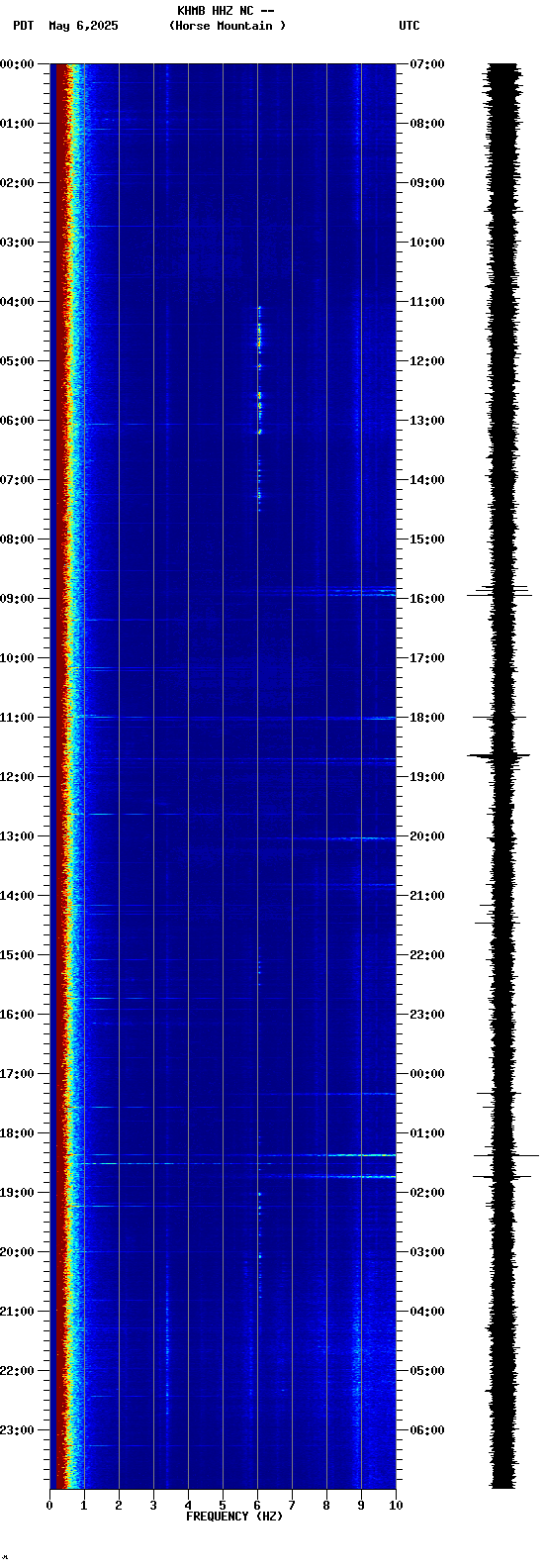546x1568 pixels.
Task: Click the 05:00 PDT left axis label
Action: coord(17,361)
